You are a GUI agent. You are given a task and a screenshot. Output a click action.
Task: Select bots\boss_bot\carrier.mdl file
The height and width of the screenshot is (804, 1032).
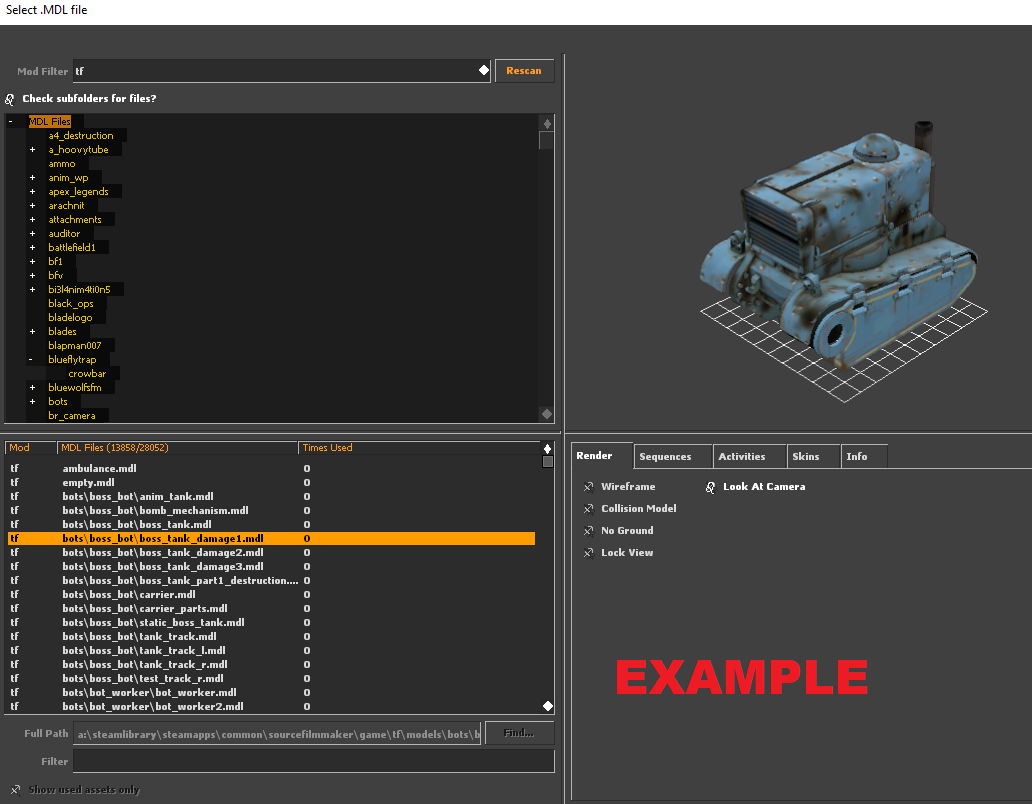271,594
